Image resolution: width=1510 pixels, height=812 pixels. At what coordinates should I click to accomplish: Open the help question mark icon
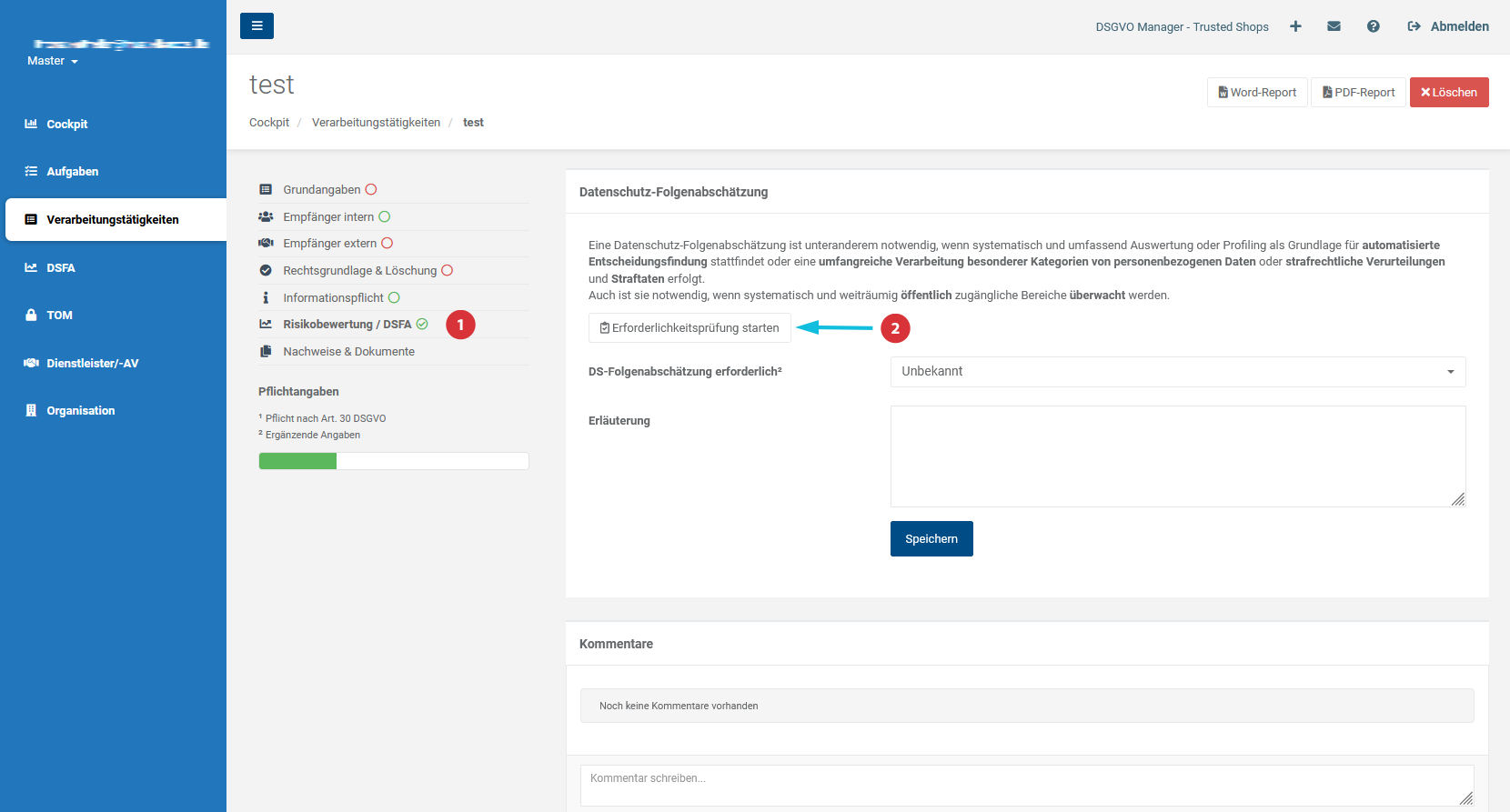click(x=1373, y=26)
